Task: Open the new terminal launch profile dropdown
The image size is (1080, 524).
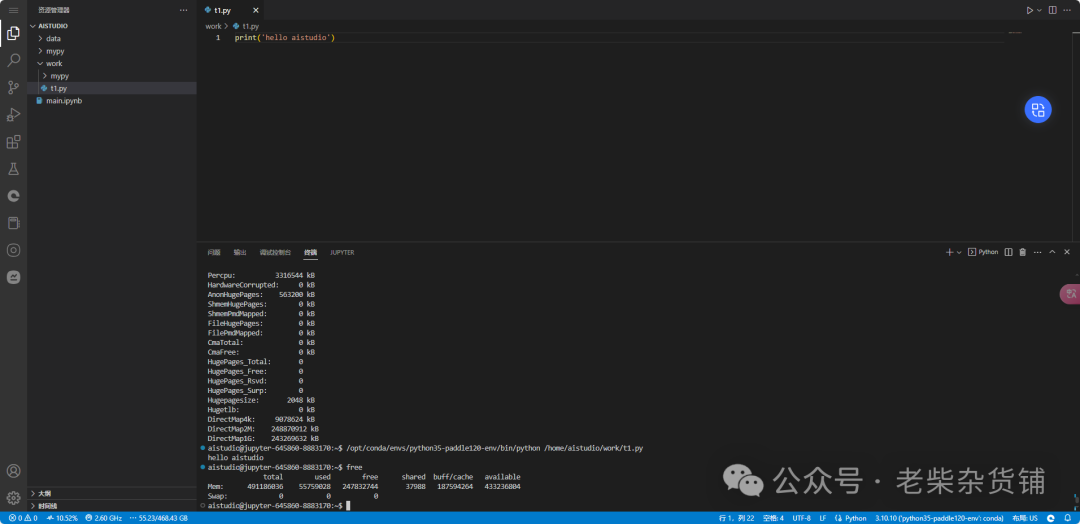Action: pos(959,252)
